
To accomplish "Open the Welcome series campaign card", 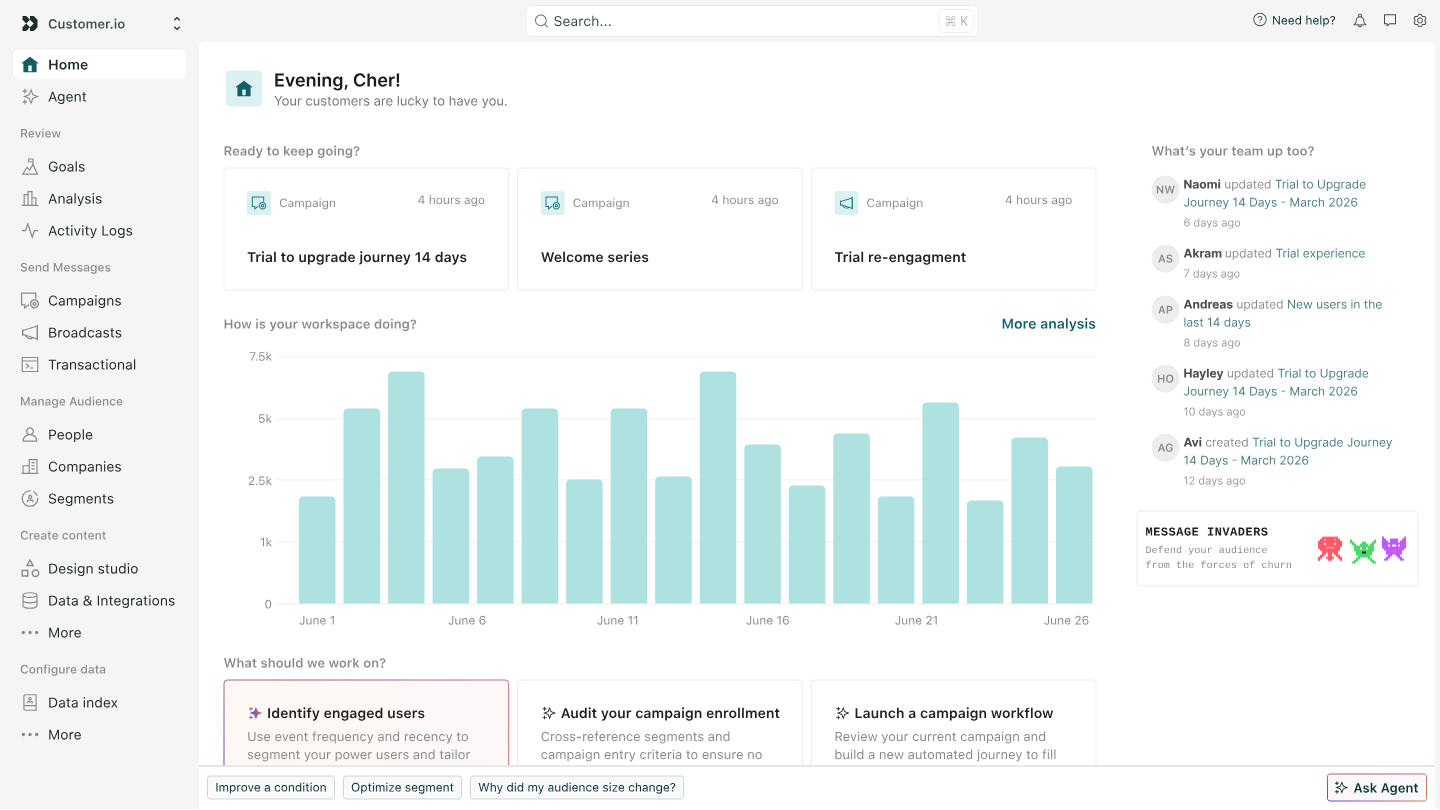I will [659, 229].
